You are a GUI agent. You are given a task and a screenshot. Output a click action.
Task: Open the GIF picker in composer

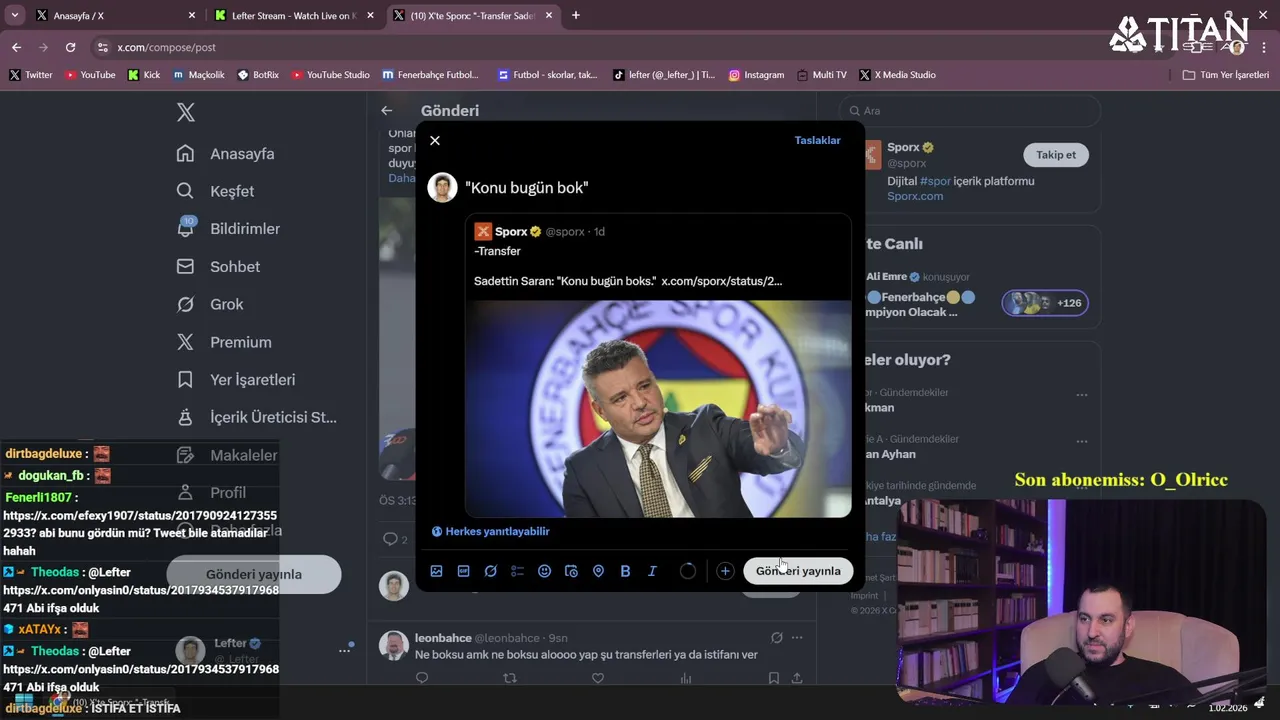[x=463, y=571]
